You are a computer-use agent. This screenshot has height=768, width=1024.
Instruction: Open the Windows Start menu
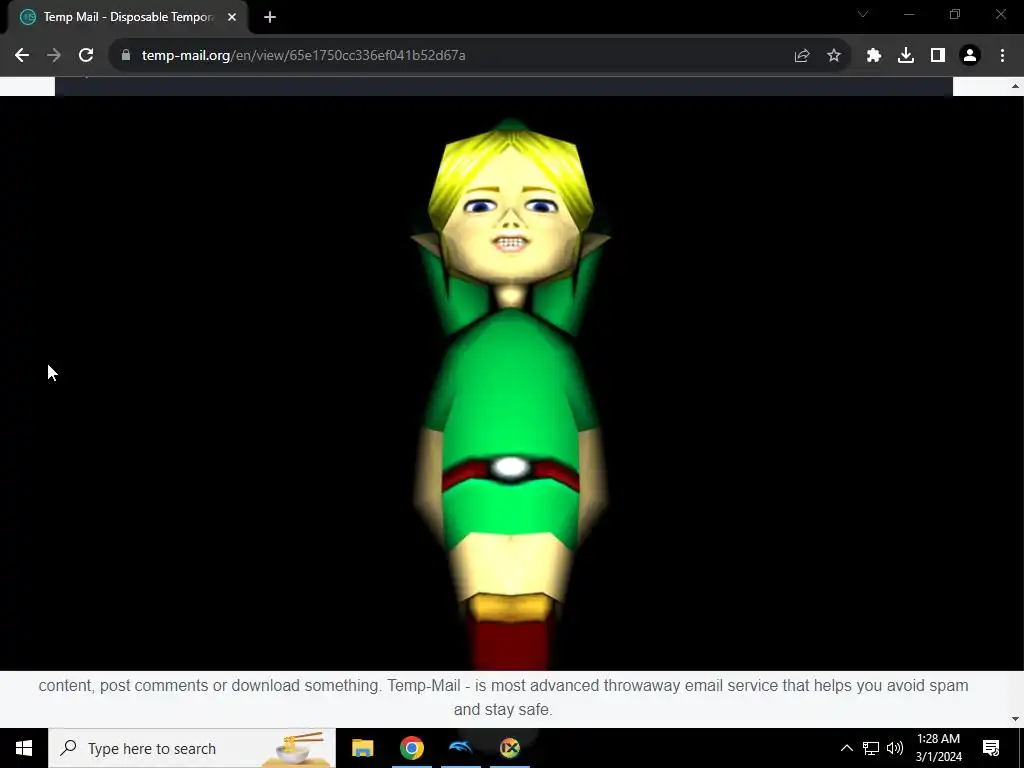pos(24,748)
